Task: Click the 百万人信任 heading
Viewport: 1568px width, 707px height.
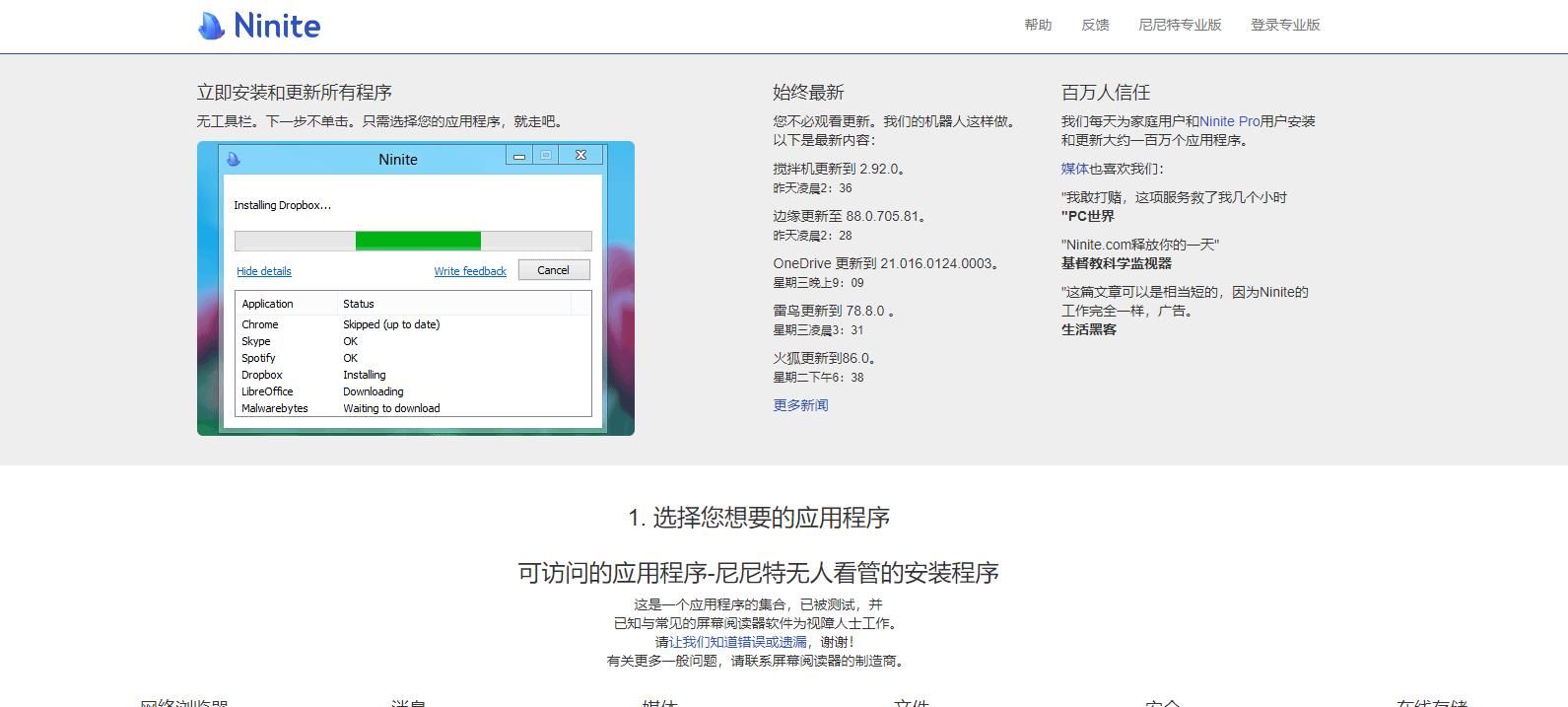Action: click(1106, 93)
